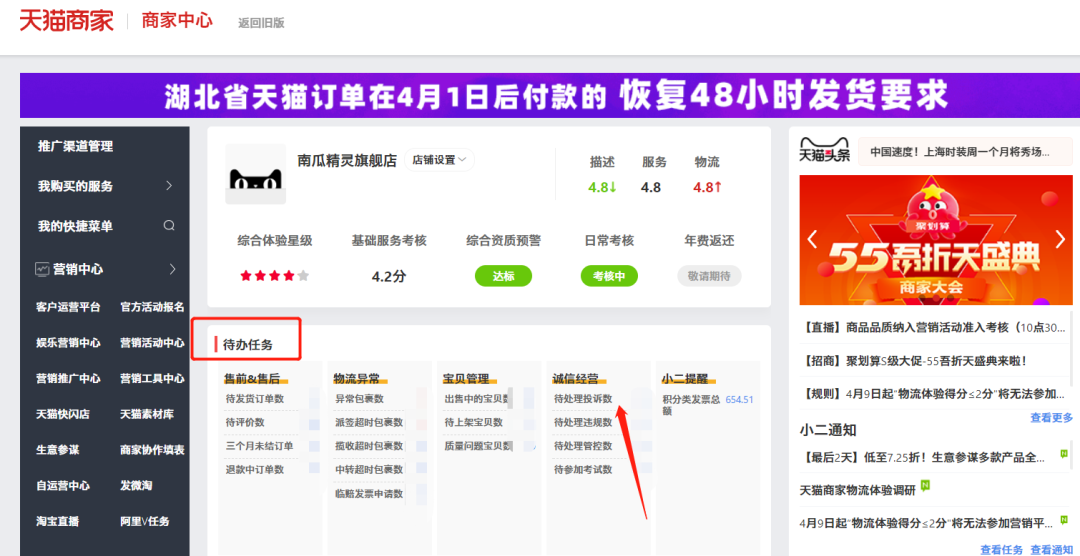Image resolution: width=1080 pixels, height=556 pixels.
Task: Open 营销推广中心
Action: tap(68, 378)
